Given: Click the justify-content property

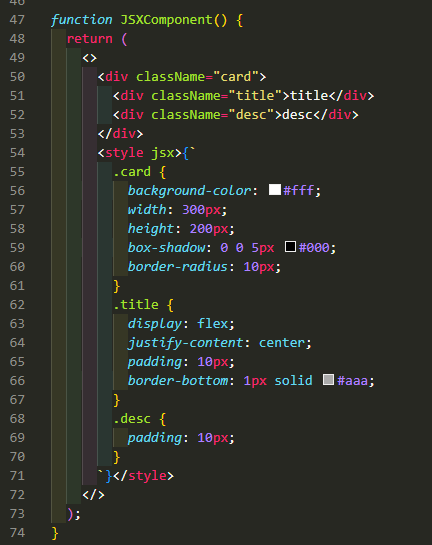Looking at the screenshot, I should tap(185, 343).
